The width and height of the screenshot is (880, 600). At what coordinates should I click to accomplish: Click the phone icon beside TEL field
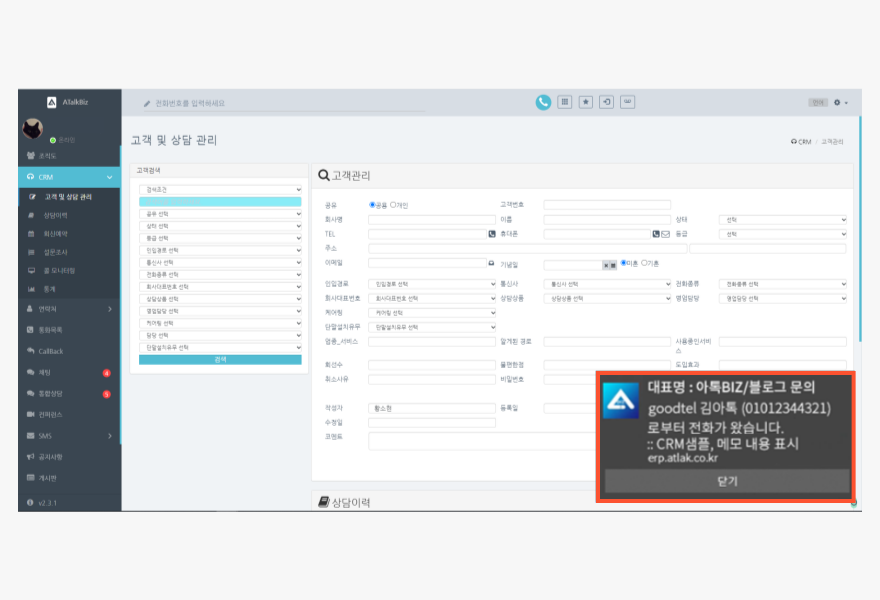point(492,234)
